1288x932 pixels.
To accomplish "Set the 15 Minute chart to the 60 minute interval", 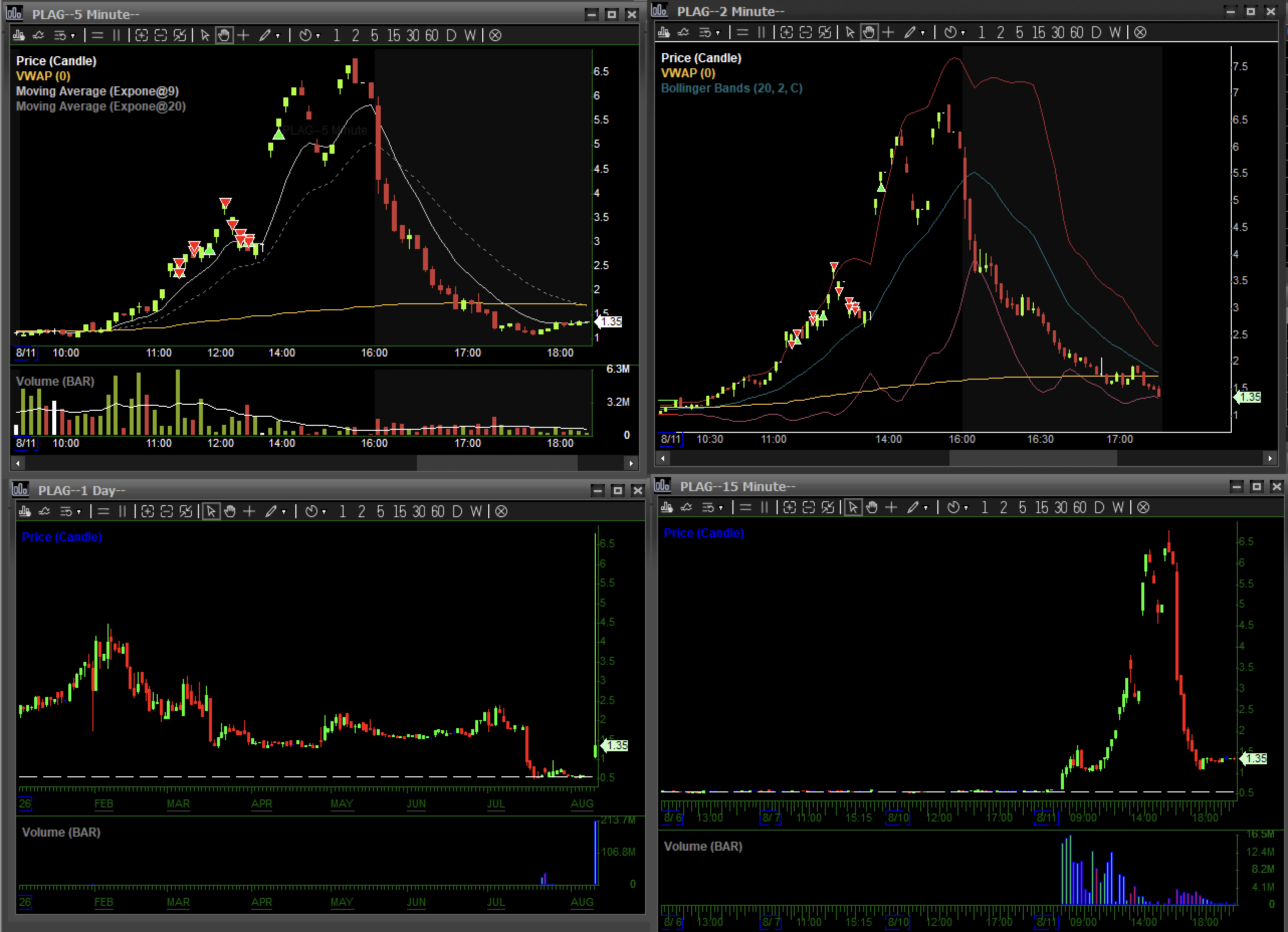I will pyautogui.click(x=1080, y=508).
